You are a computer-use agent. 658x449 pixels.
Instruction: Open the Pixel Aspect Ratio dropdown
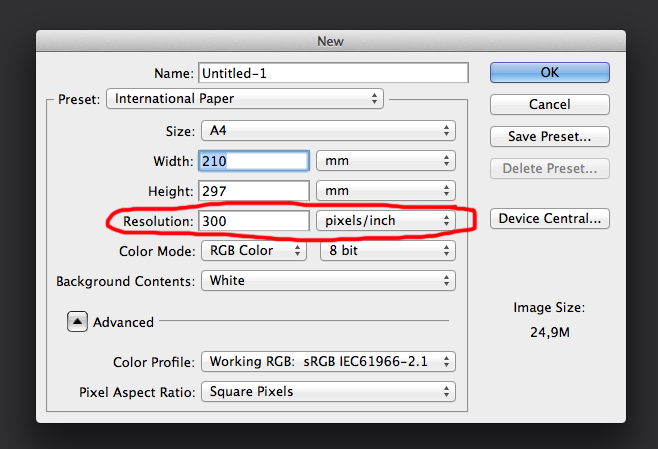click(x=327, y=391)
